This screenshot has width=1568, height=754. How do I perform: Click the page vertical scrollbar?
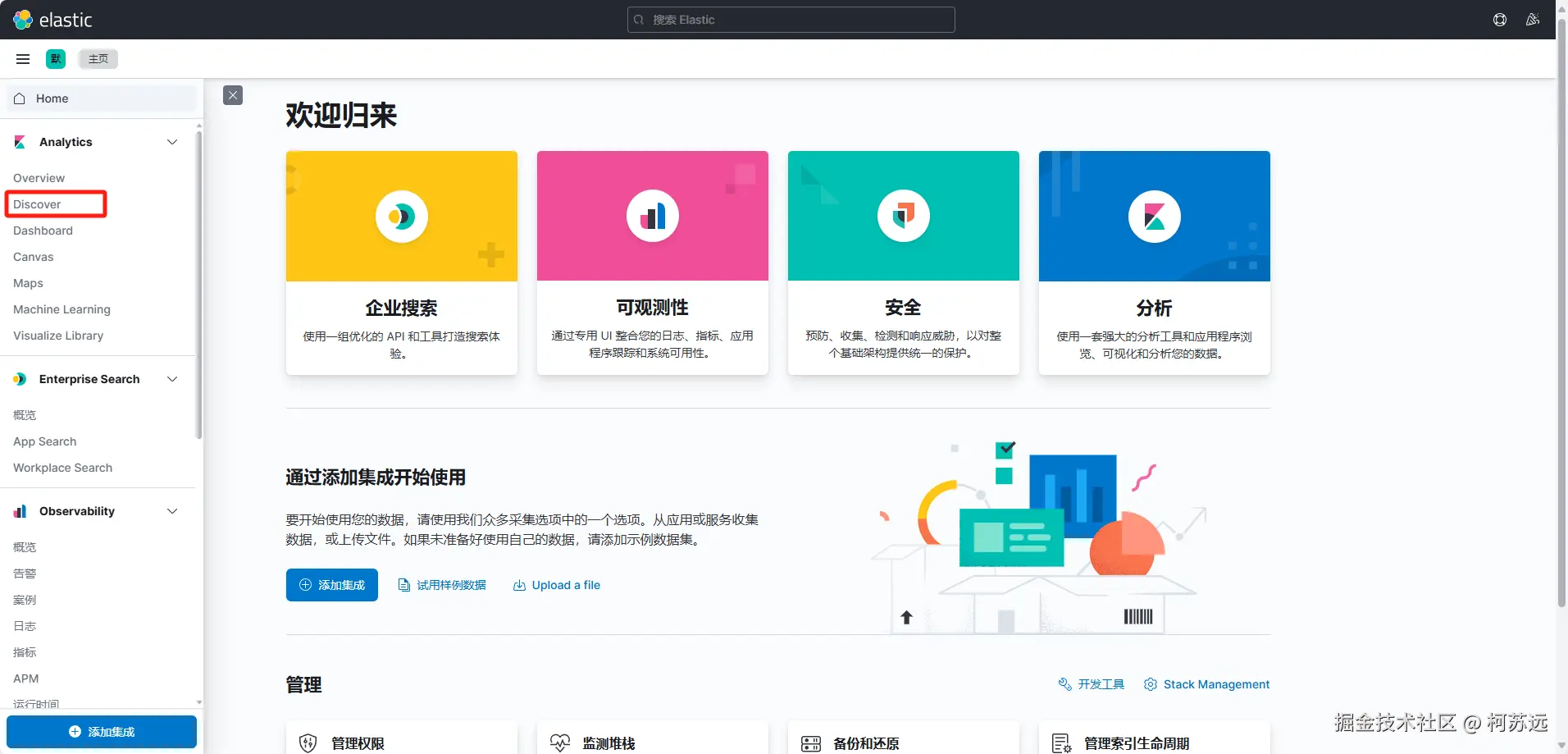(x=1562, y=312)
